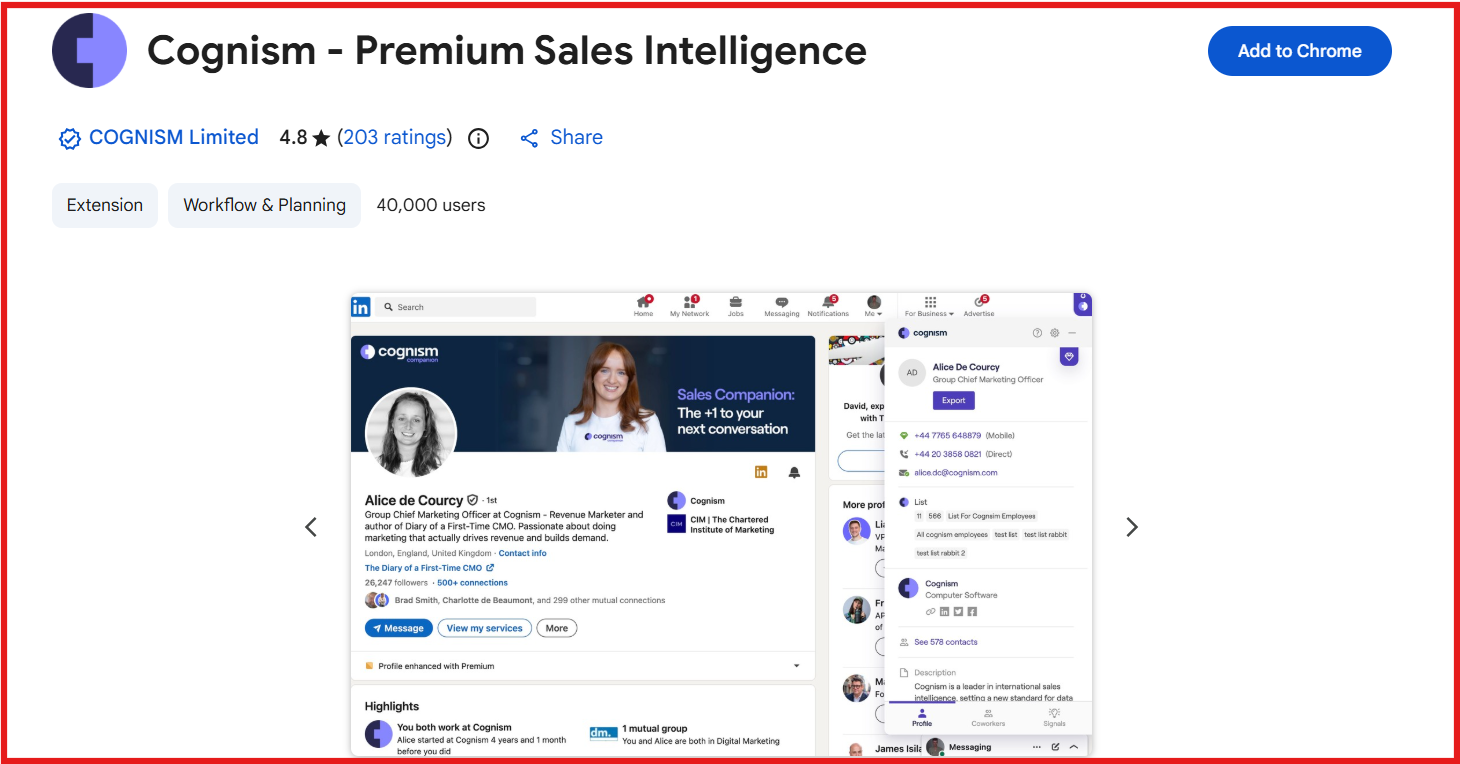Open the Cognism extension settings gear
Viewport: 1460px width, 764px height.
1054,332
